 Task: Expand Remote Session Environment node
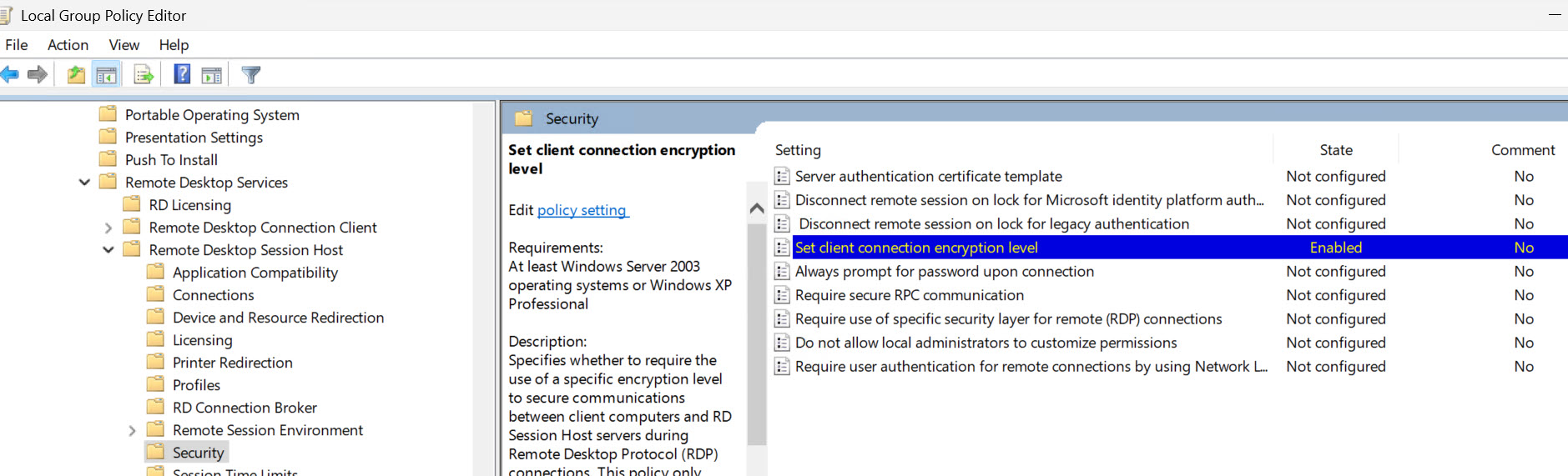[132, 430]
